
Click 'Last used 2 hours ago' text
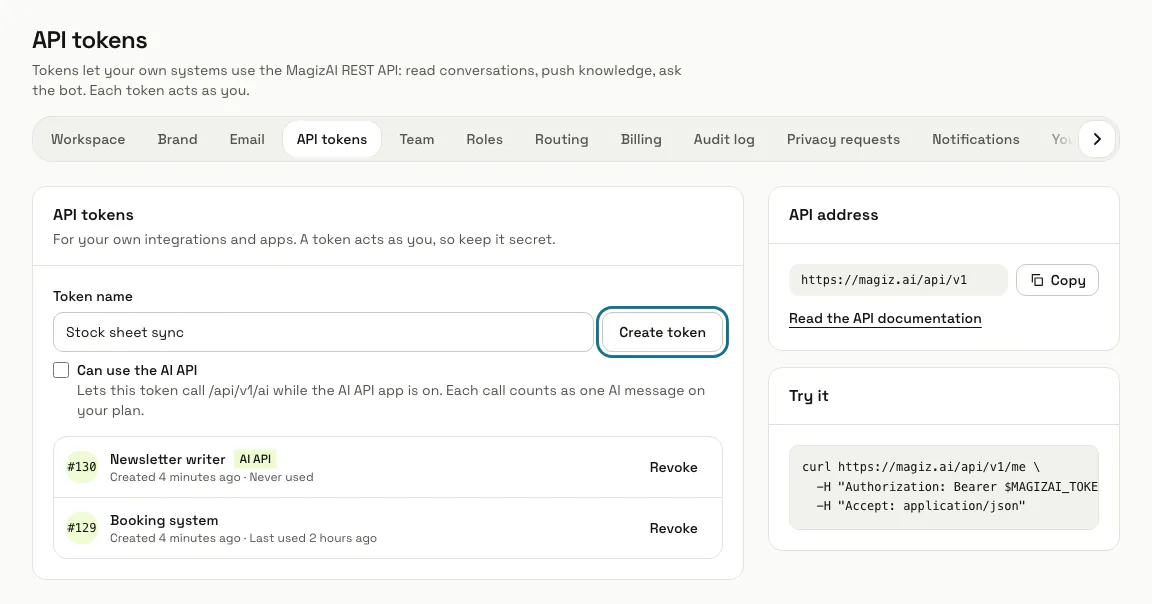tap(313, 538)
